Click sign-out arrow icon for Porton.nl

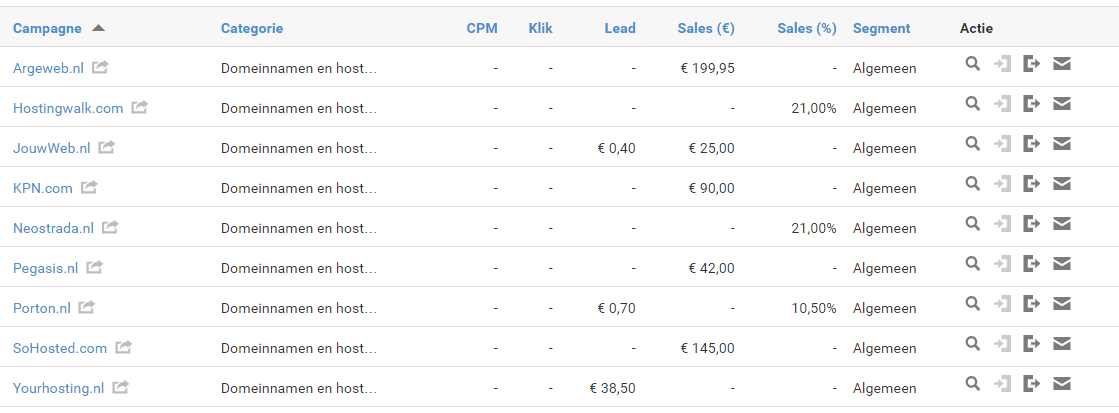click(x=1031, y=304)
